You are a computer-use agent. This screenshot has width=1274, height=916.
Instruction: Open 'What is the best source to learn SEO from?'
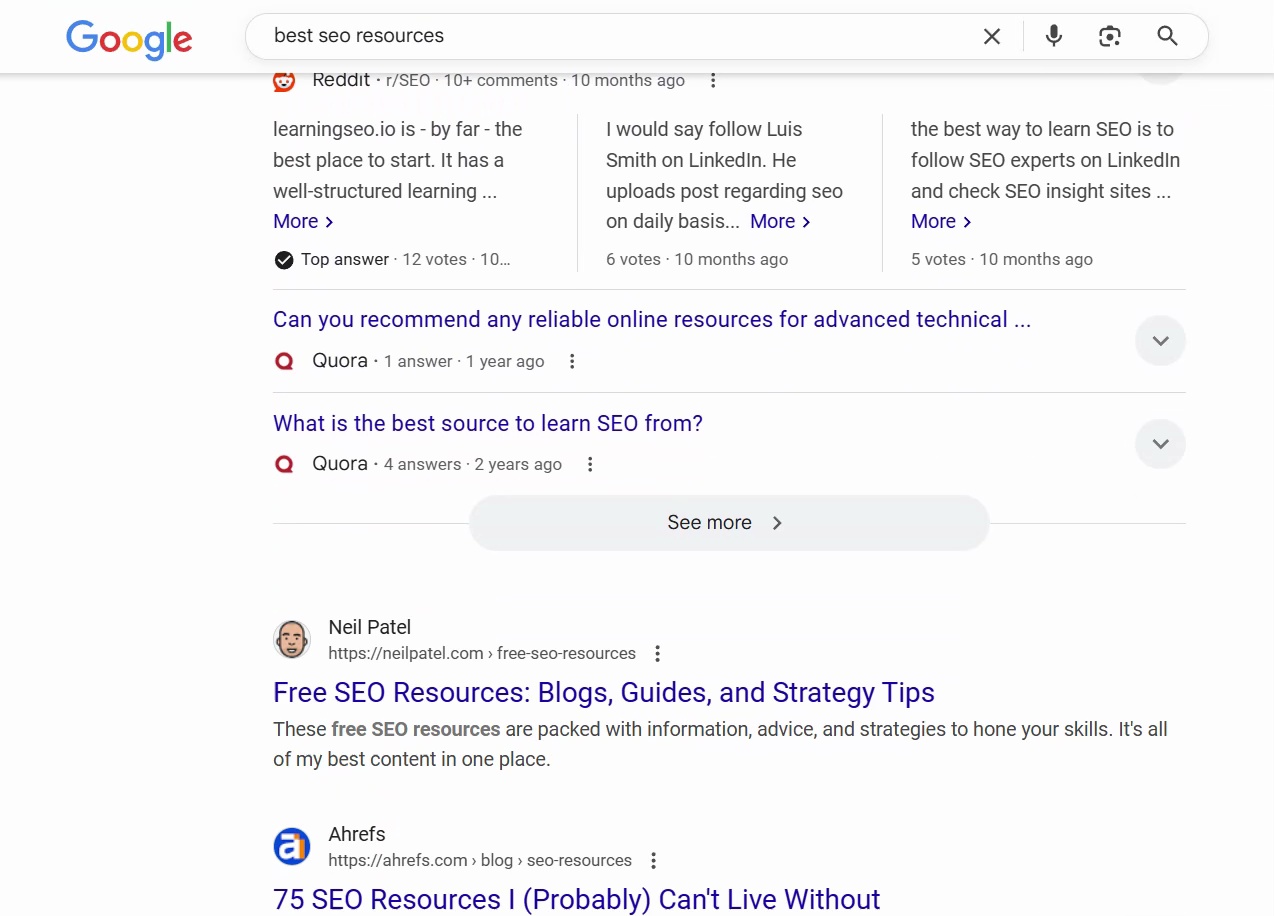(x=488, y=424)
